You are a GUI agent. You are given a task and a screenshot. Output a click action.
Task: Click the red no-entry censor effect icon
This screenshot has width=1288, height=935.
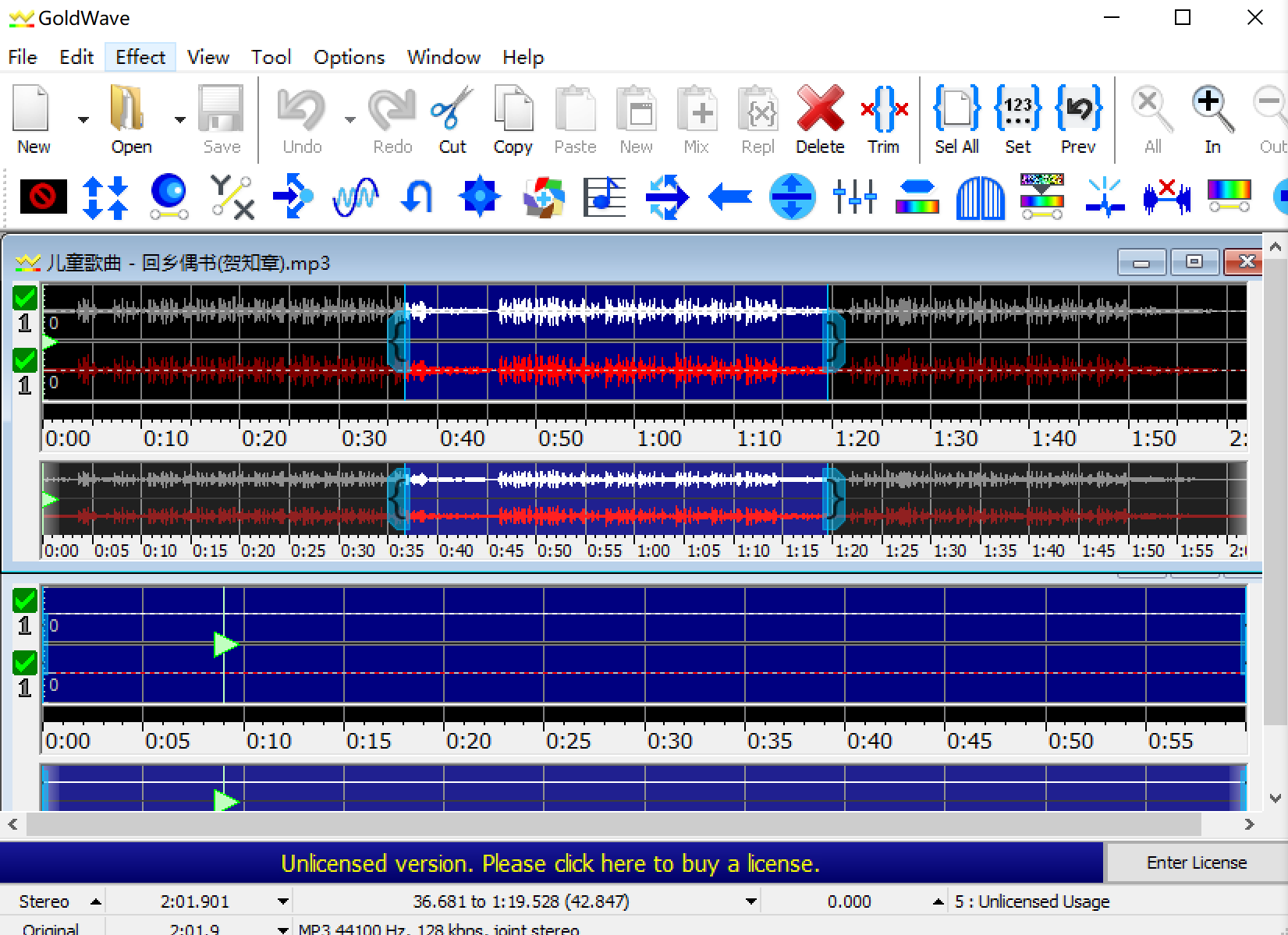[43, 196]
